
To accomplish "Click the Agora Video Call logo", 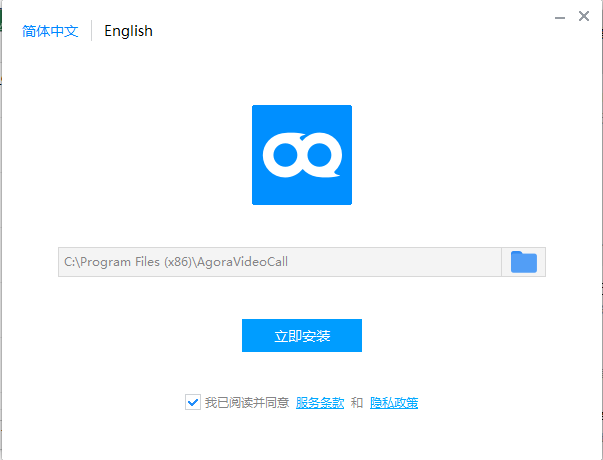I will tap(301, 155).
